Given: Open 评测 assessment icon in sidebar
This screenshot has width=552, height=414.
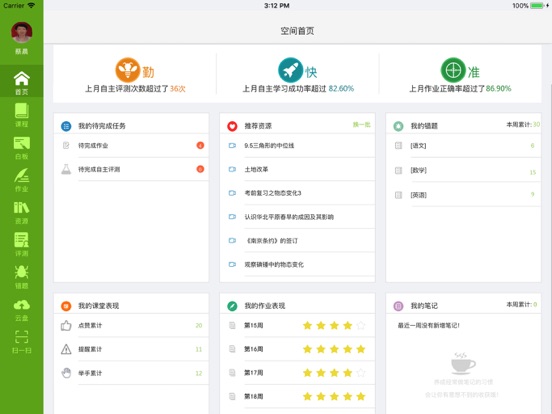Looking at the screenshot, I should [x=21, y=245].
